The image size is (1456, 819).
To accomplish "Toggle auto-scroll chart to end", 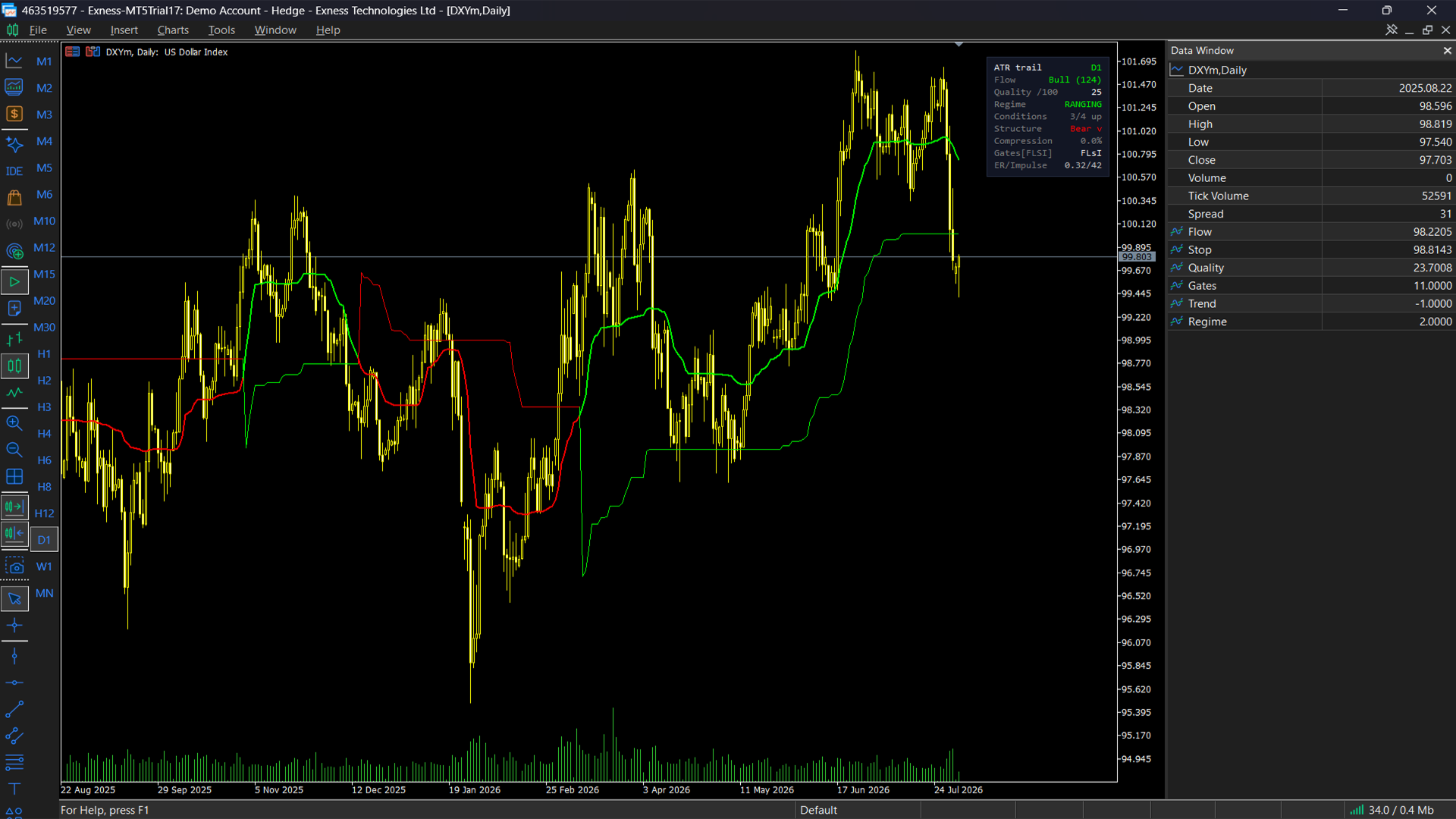I will coord(14,506).
